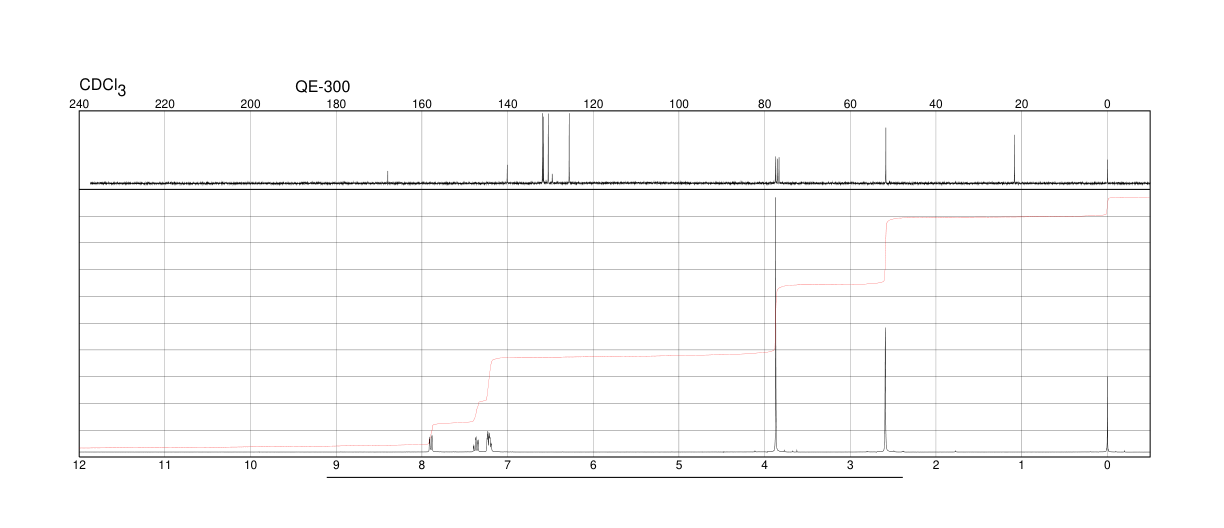This screenshot has height=528, width=1224.
Task: Click the CDCl3 solvent label
Action: click(x=103, y=87)
